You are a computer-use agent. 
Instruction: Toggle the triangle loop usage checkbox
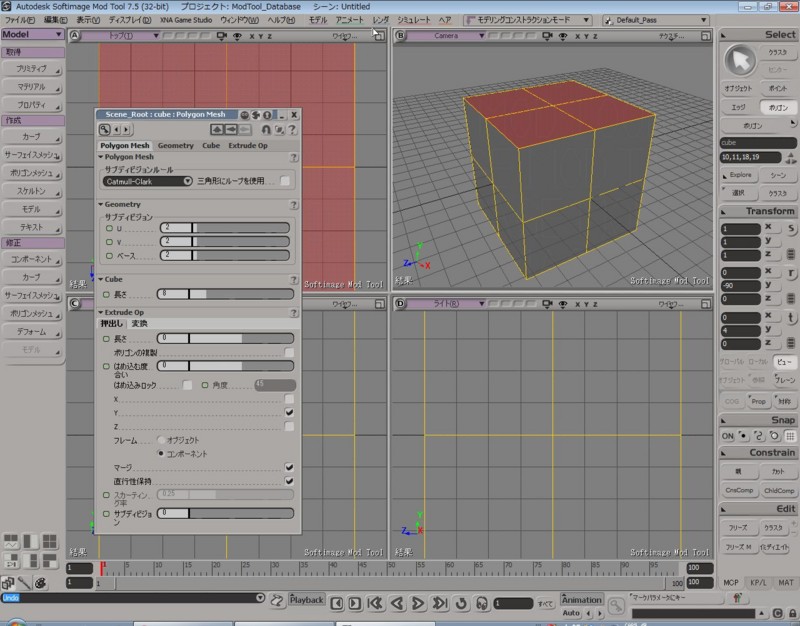pos(285,181)
